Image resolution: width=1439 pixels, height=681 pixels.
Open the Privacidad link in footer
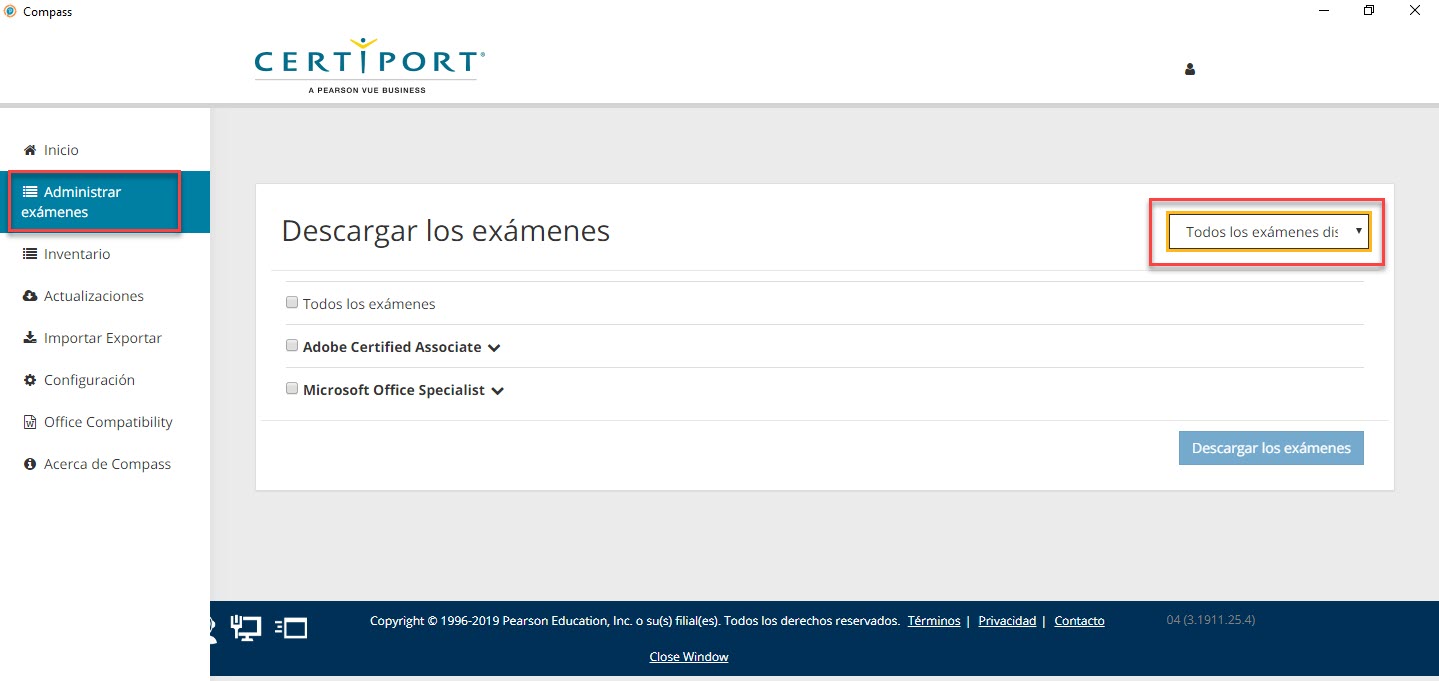[1007, 621]
